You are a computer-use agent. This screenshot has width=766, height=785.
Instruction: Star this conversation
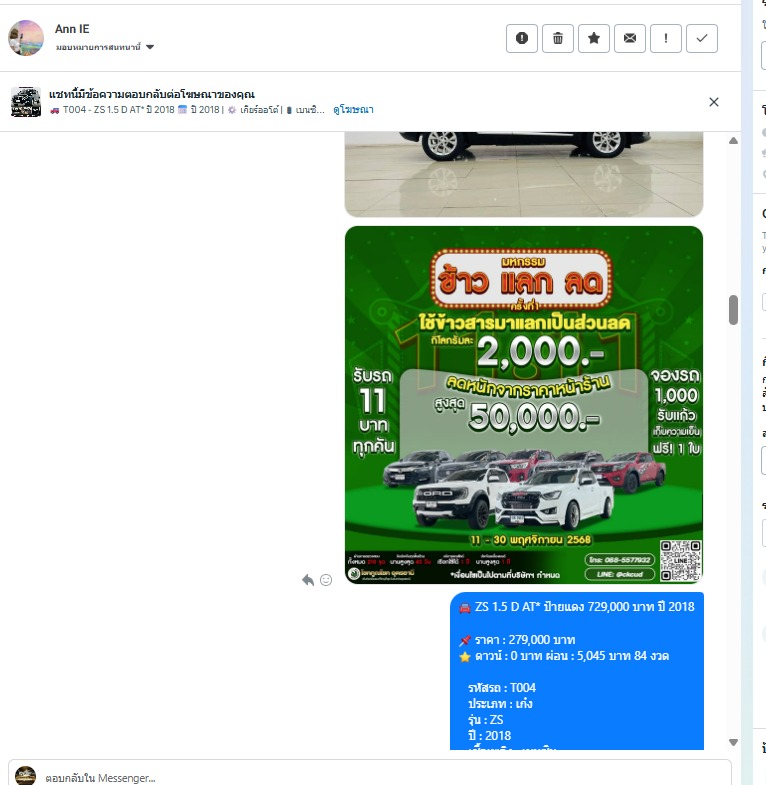pos(594,38)
